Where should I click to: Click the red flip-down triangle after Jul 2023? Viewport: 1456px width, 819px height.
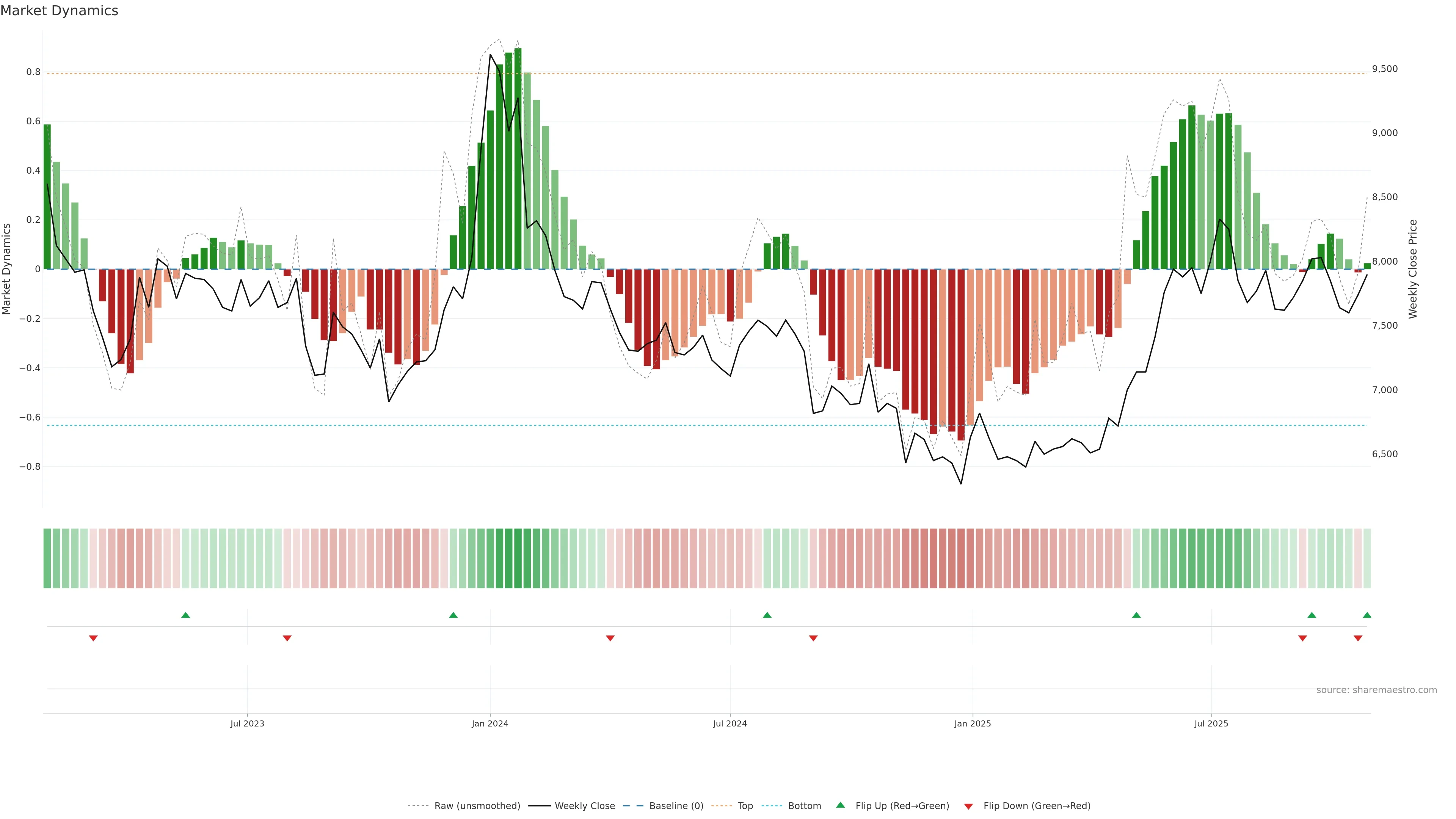click(x=287, y=638)
